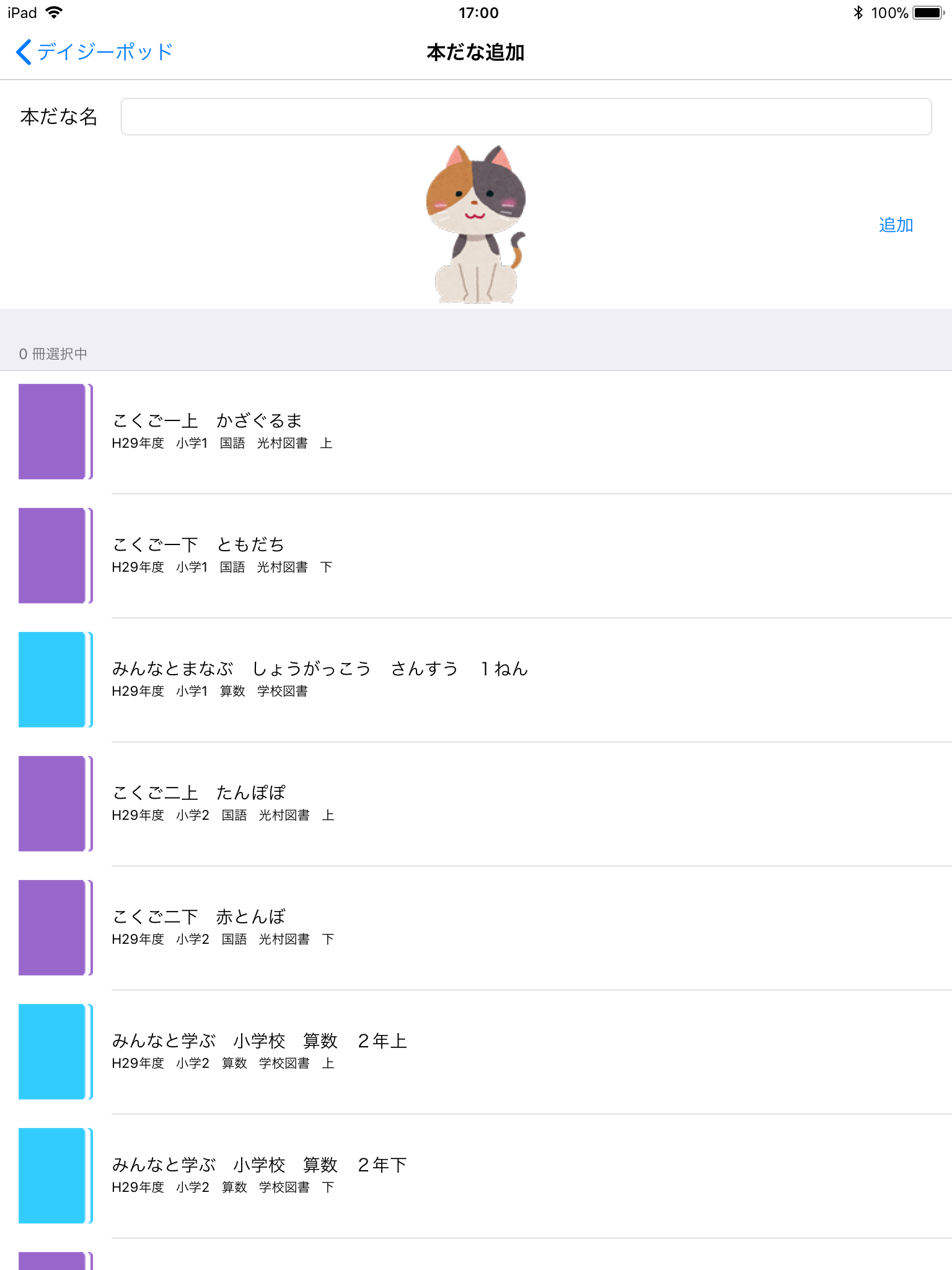This screenshot has width=952, height=1270.
Task: Tap the calico cat bookshelf image
Action: click(x=476, y=224)
